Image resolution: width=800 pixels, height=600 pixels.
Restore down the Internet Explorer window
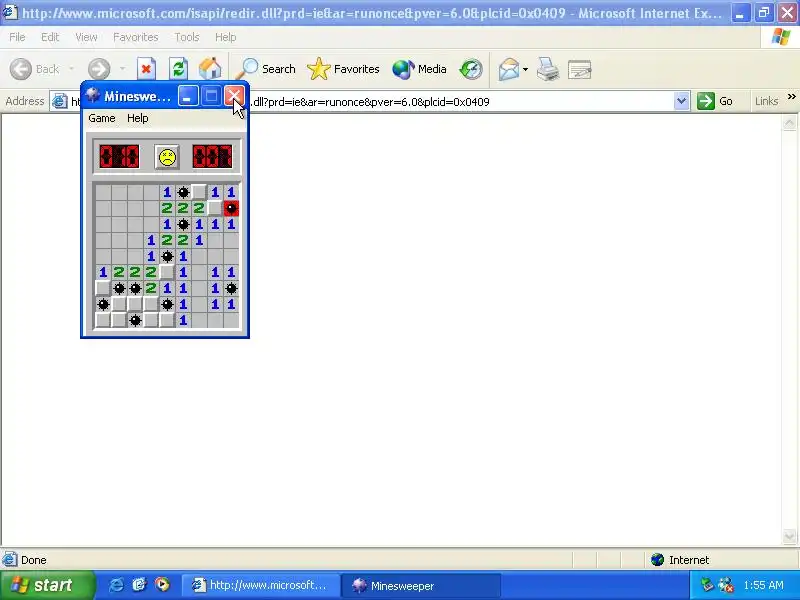coord(764,13)
